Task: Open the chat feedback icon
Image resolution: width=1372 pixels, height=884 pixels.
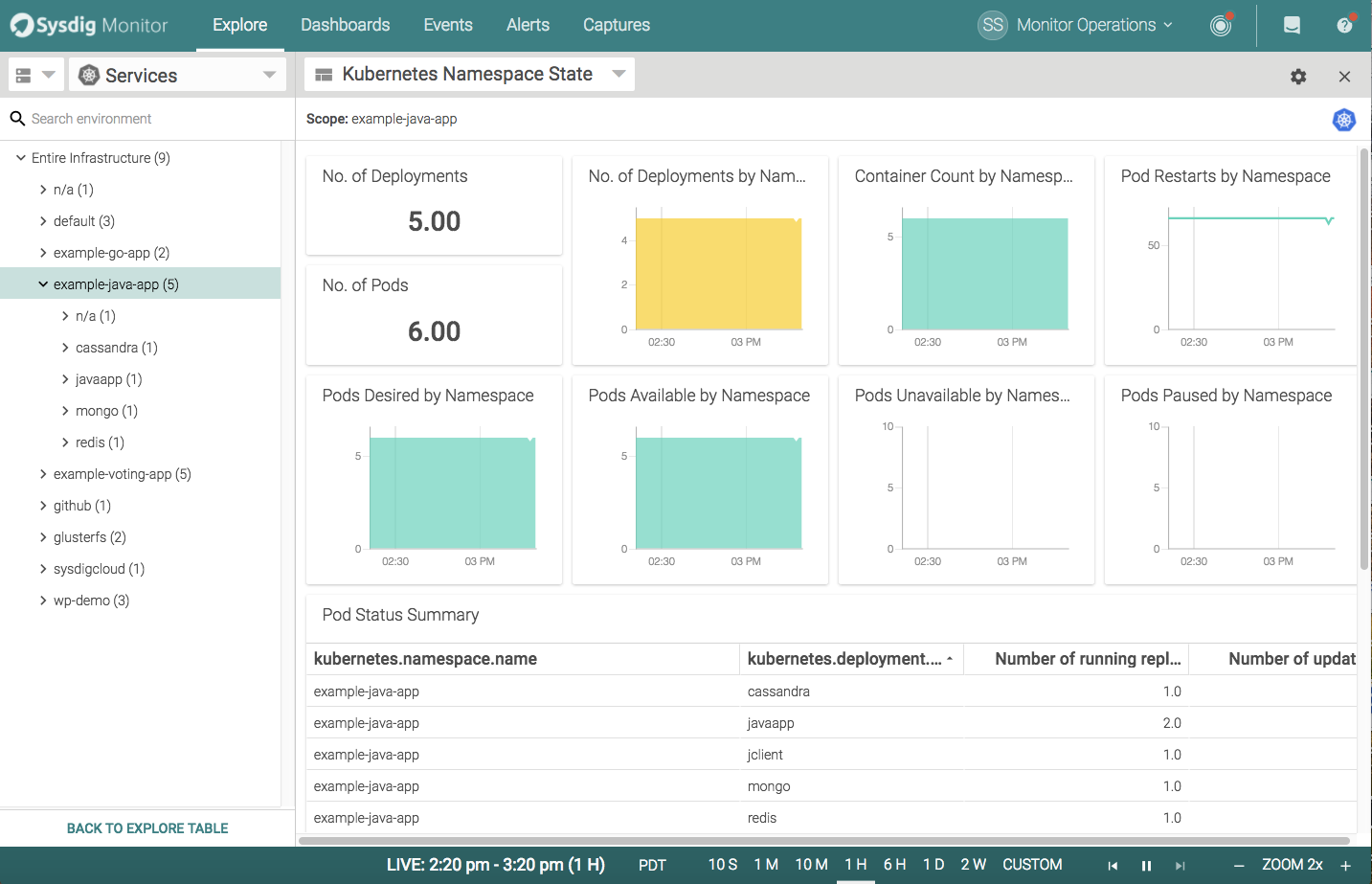Action: point(1292,25)
